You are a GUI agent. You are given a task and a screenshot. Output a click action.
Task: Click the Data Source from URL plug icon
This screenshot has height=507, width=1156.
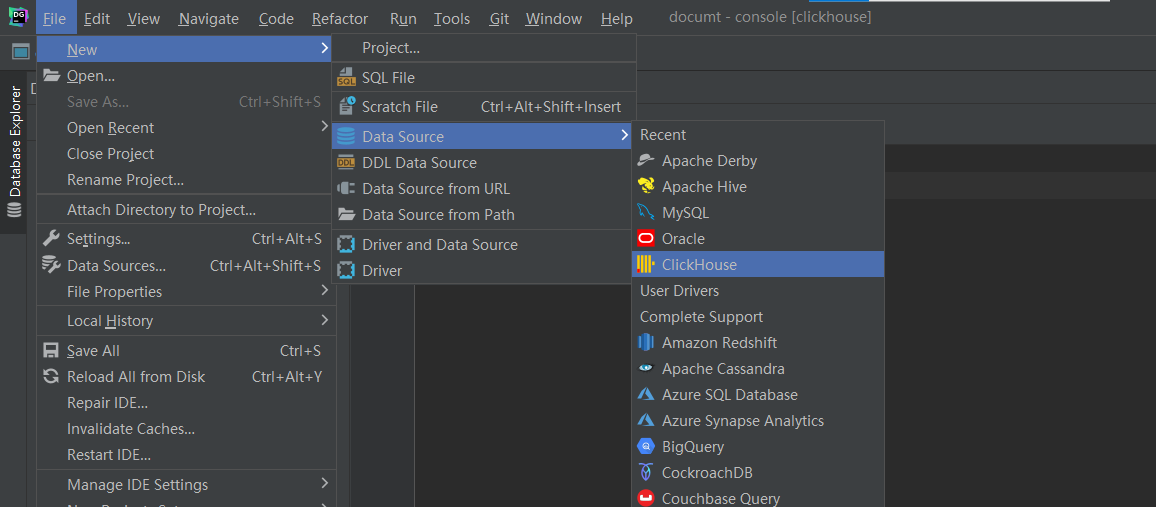pos(347,189)
